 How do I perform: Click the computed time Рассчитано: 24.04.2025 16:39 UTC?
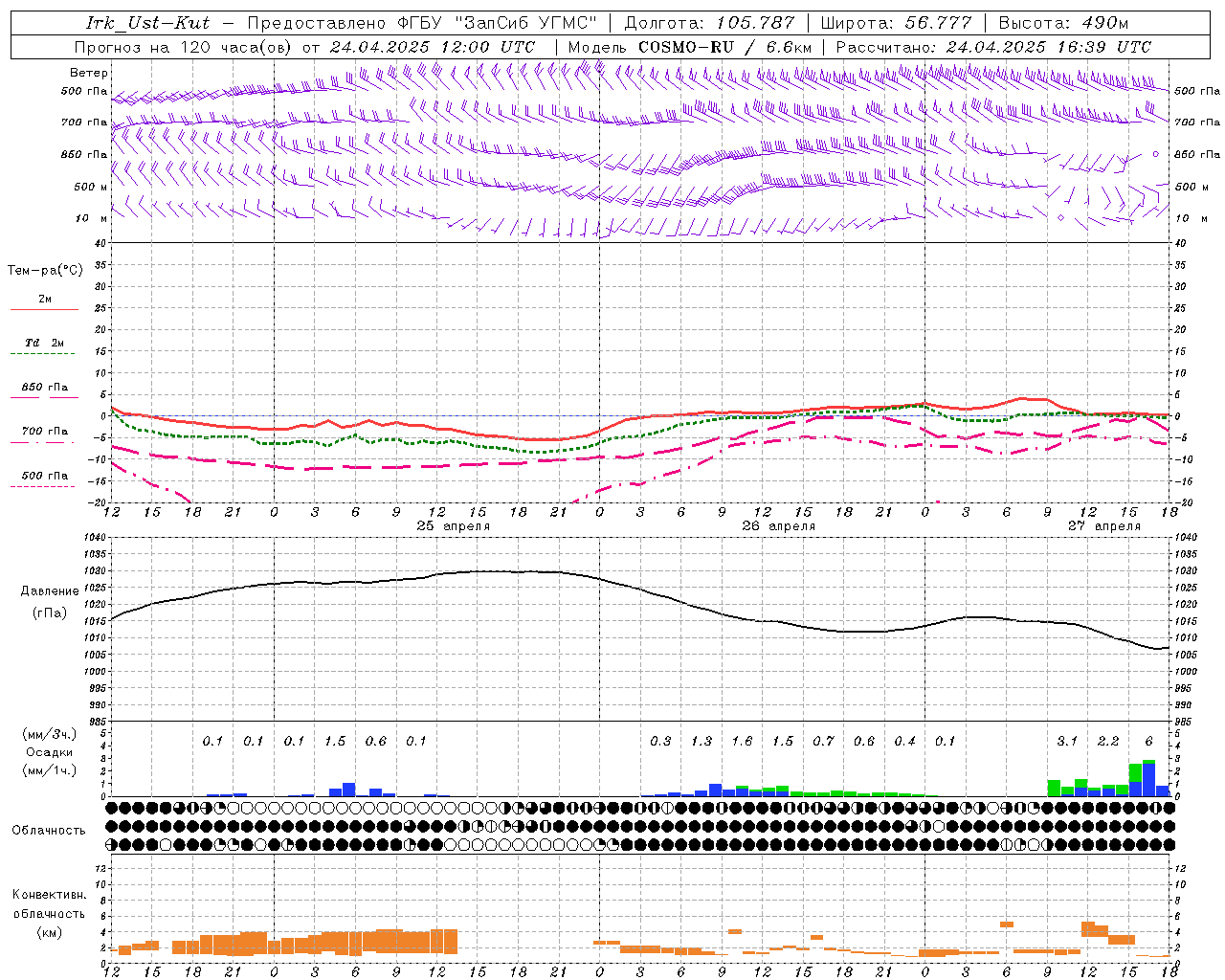click(993, 46)
